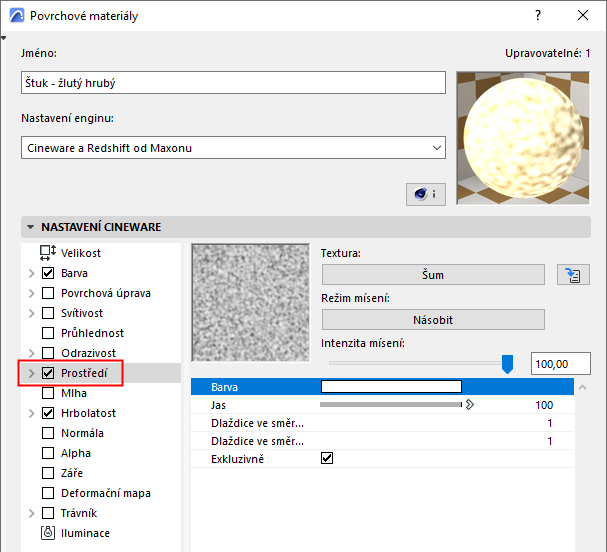
Task: Expand the Povrchová úprava tree item
Action: pyautogui.click(x=31, y=293)
